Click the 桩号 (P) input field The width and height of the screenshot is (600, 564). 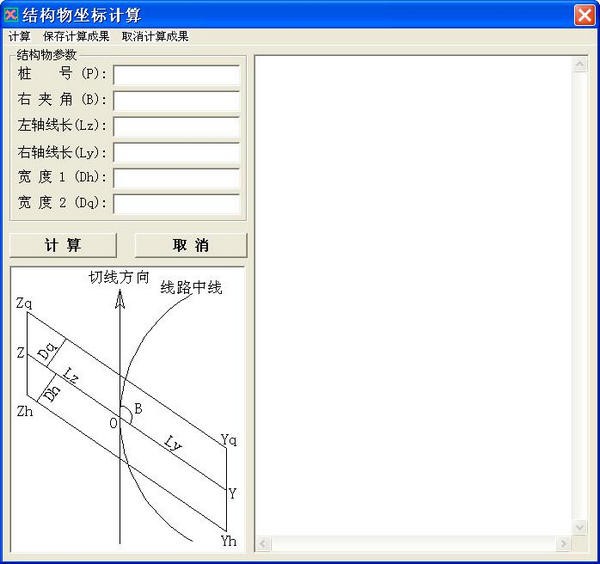pyautogui.click(x=176, y=75)
